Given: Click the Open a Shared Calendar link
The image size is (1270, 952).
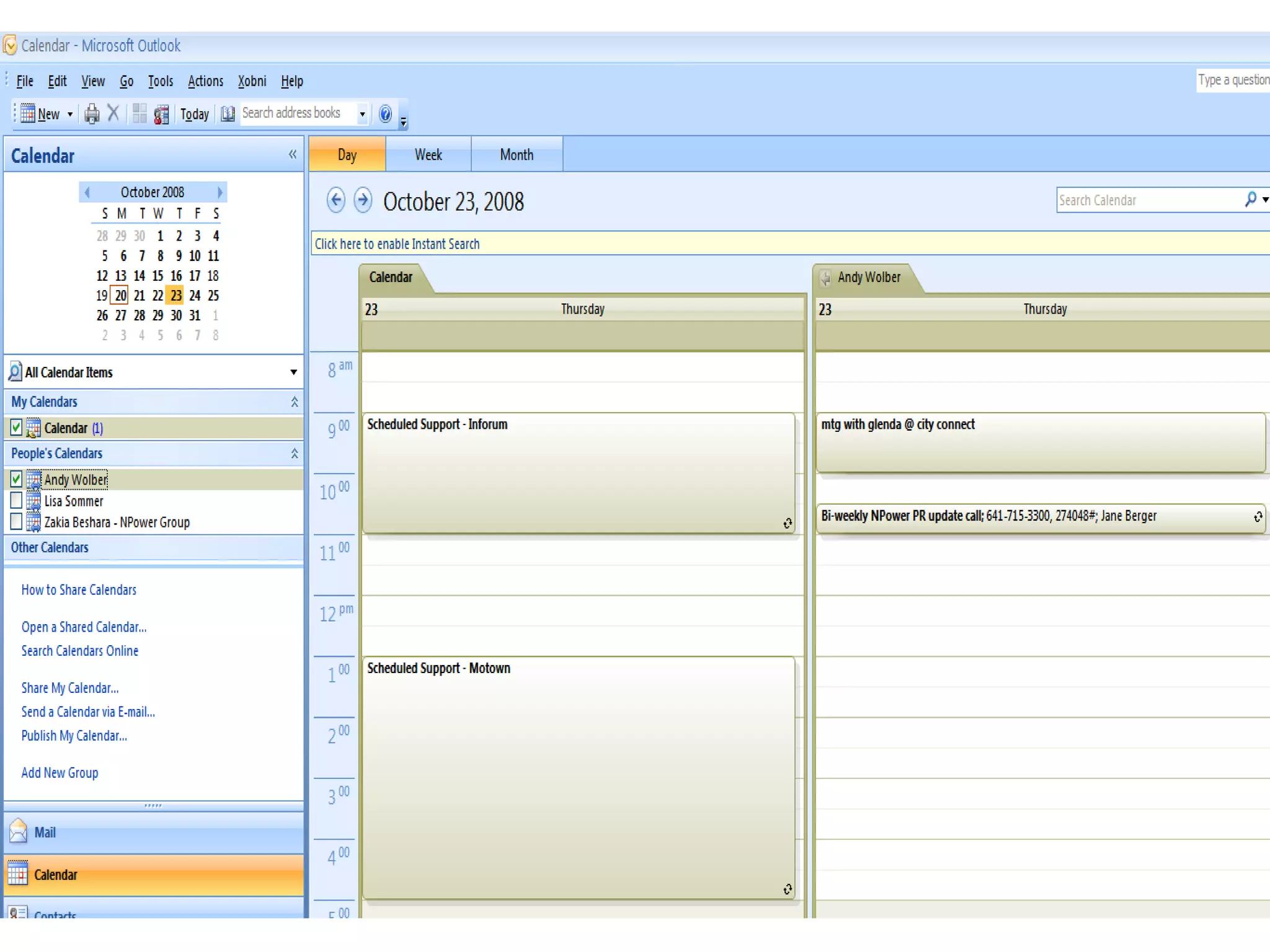Looking at the screenshot, I should coord(84,627).
